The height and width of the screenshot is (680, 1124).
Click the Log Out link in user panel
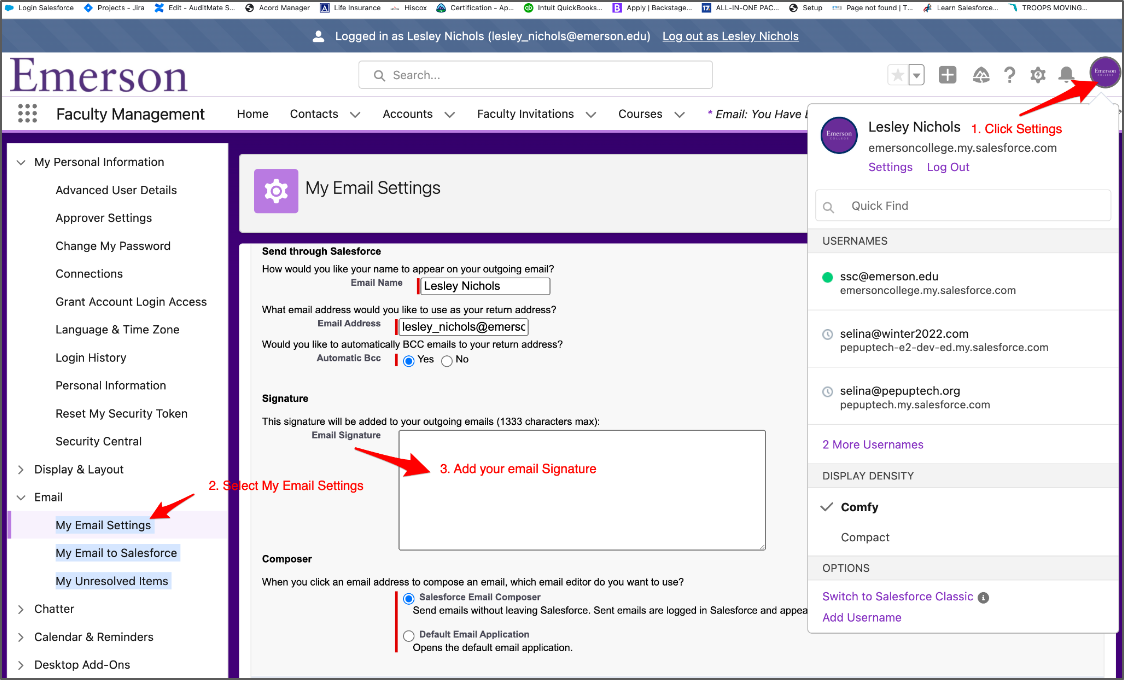948,167
